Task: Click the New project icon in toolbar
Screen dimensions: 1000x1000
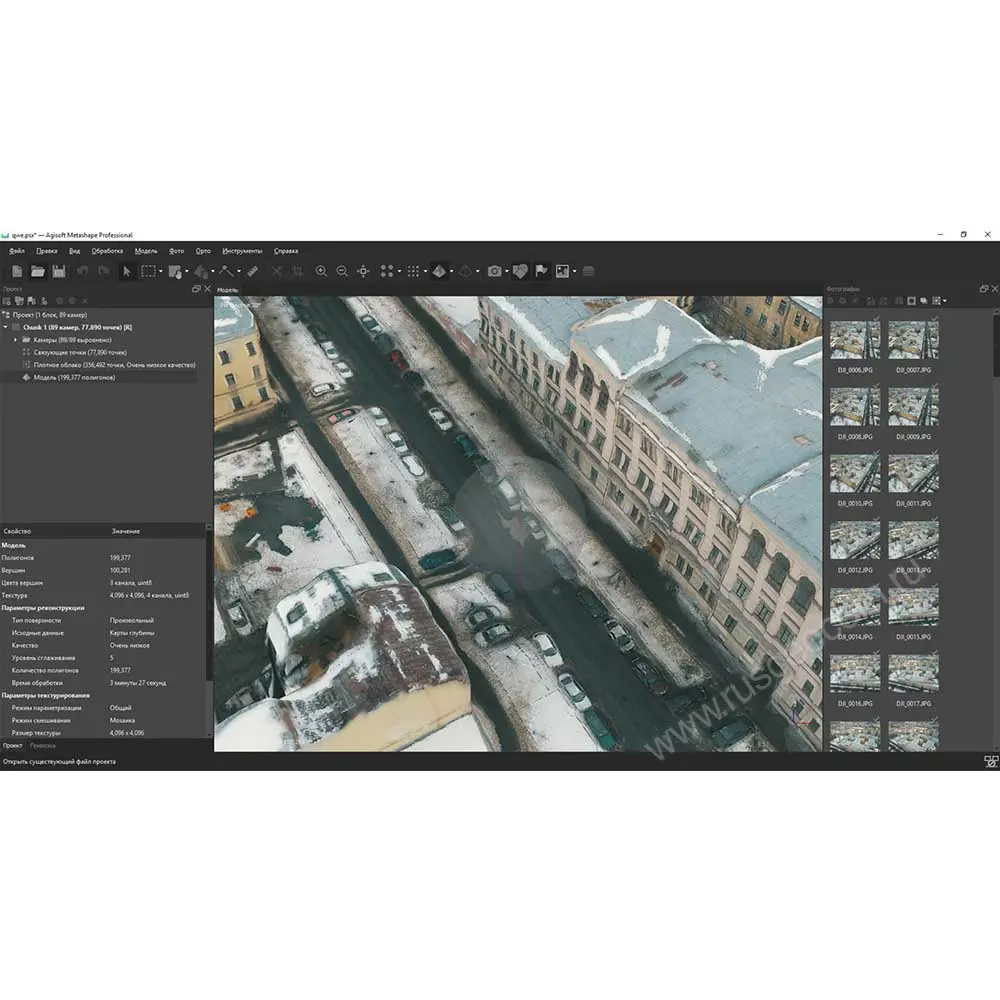Action: (16, 271)
